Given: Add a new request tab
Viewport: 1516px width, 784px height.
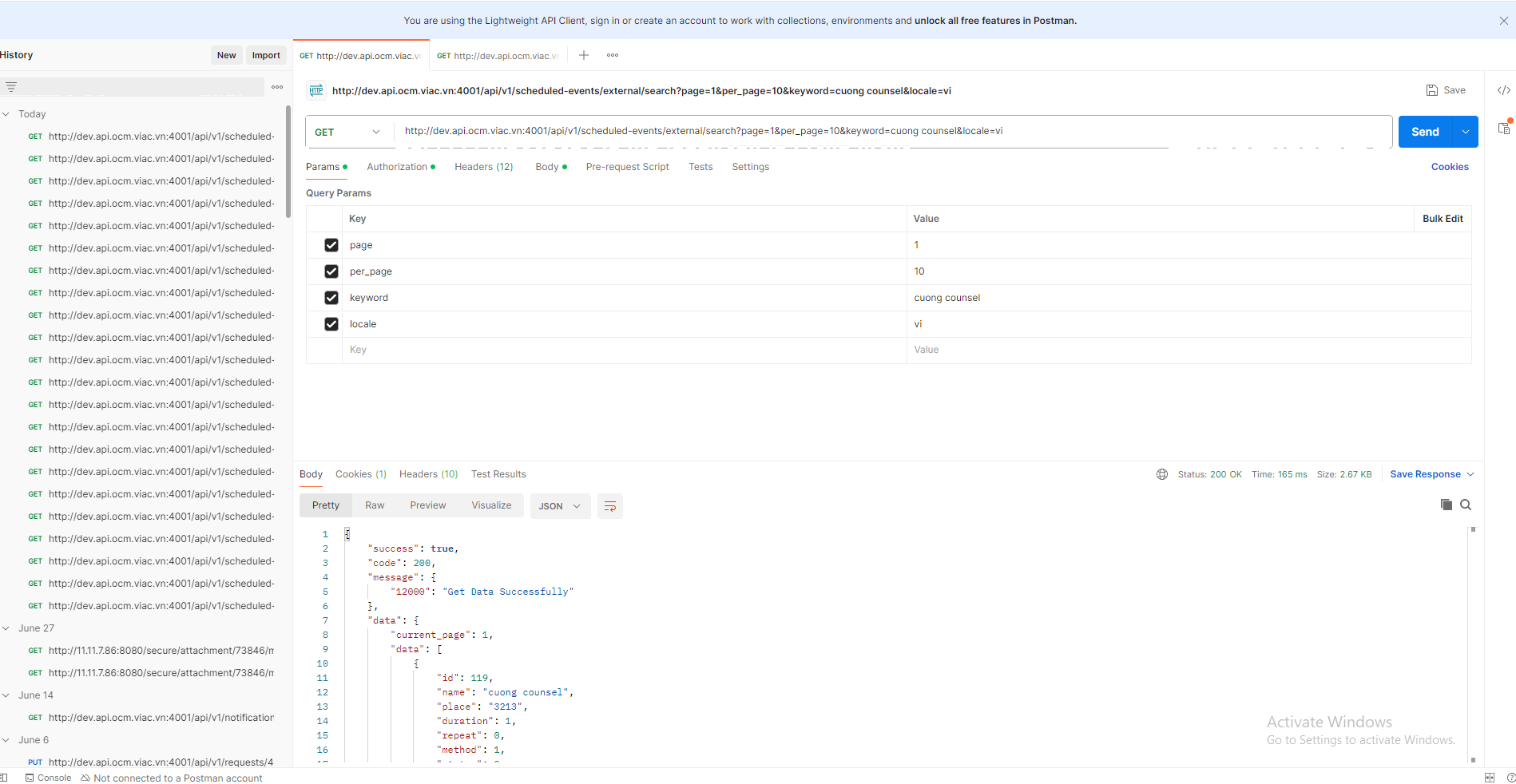Looking at the screenshot, I should tap(584, 55).
